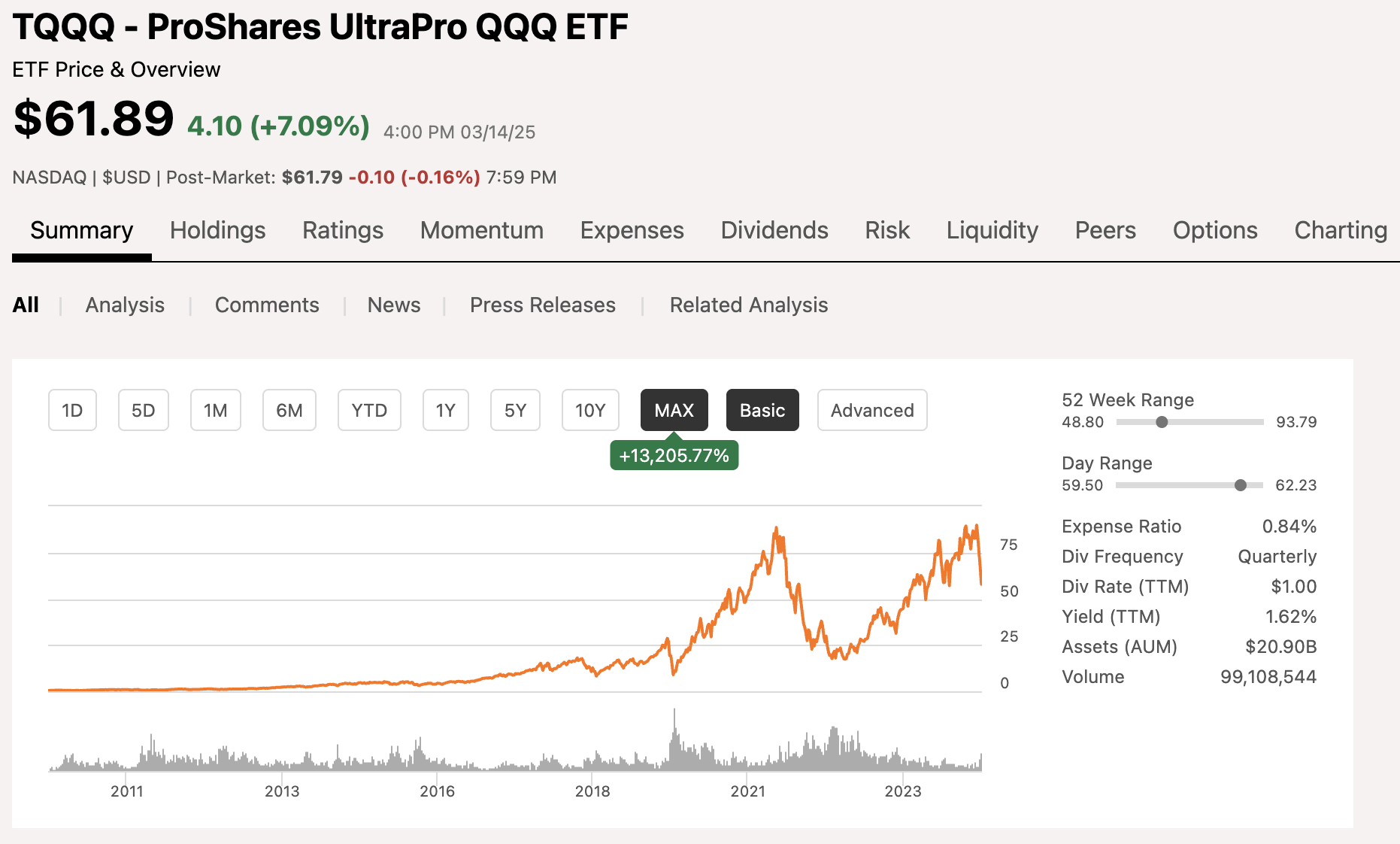
Task: Select the Ratings tab
Action: 342,231
